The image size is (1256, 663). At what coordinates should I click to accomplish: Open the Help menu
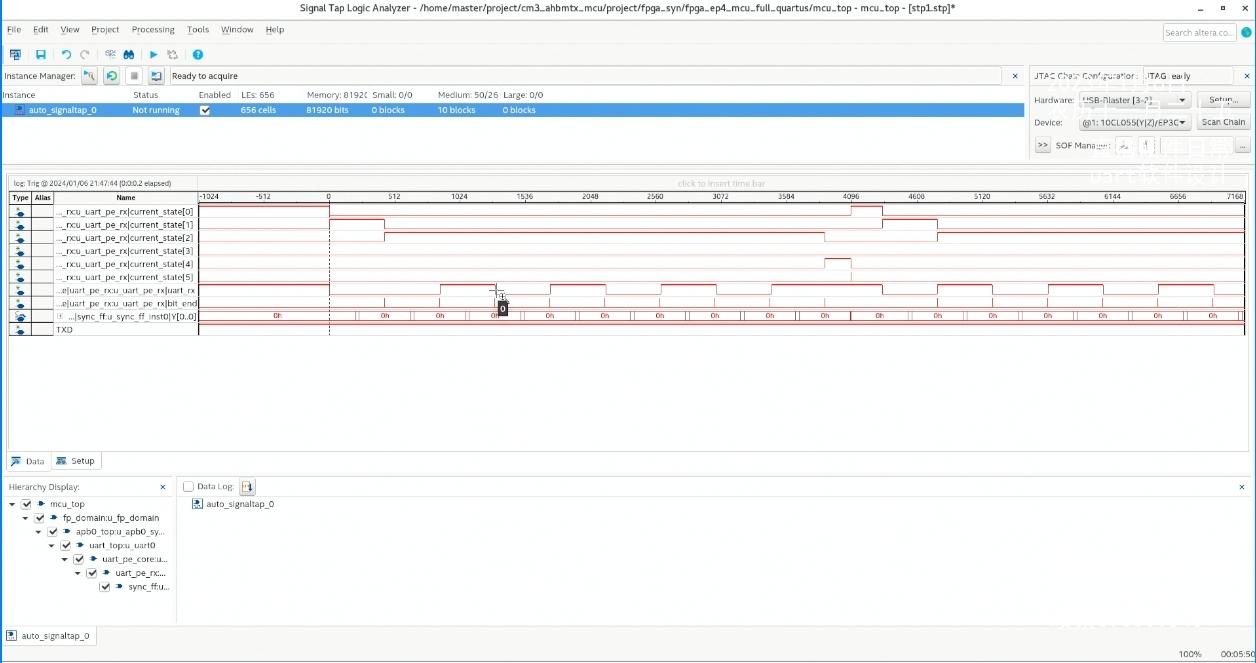click(x=275, y=30)
